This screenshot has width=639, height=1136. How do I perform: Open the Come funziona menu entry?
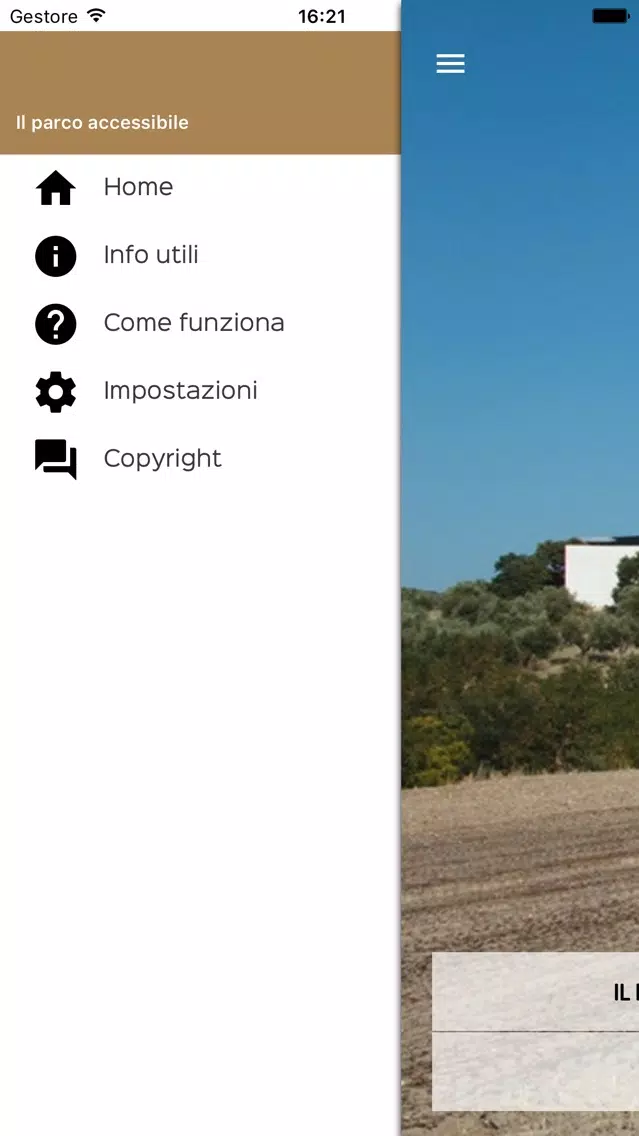[x=194, y=322]
